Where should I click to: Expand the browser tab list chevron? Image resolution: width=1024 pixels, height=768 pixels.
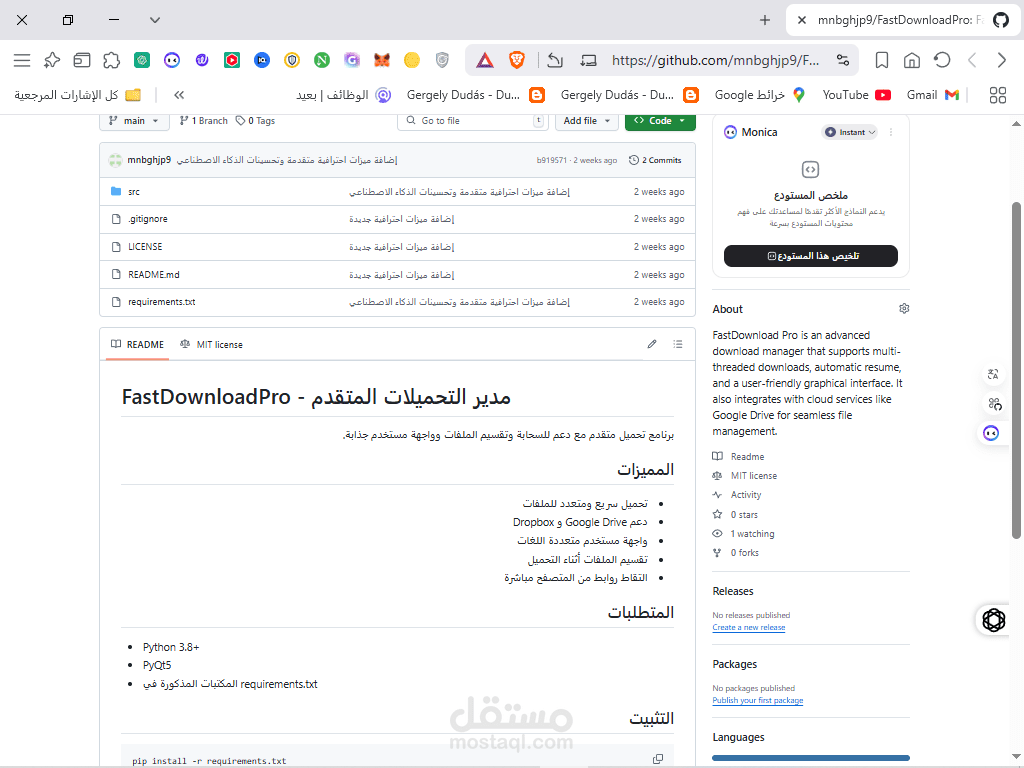(x=155, y=20)
